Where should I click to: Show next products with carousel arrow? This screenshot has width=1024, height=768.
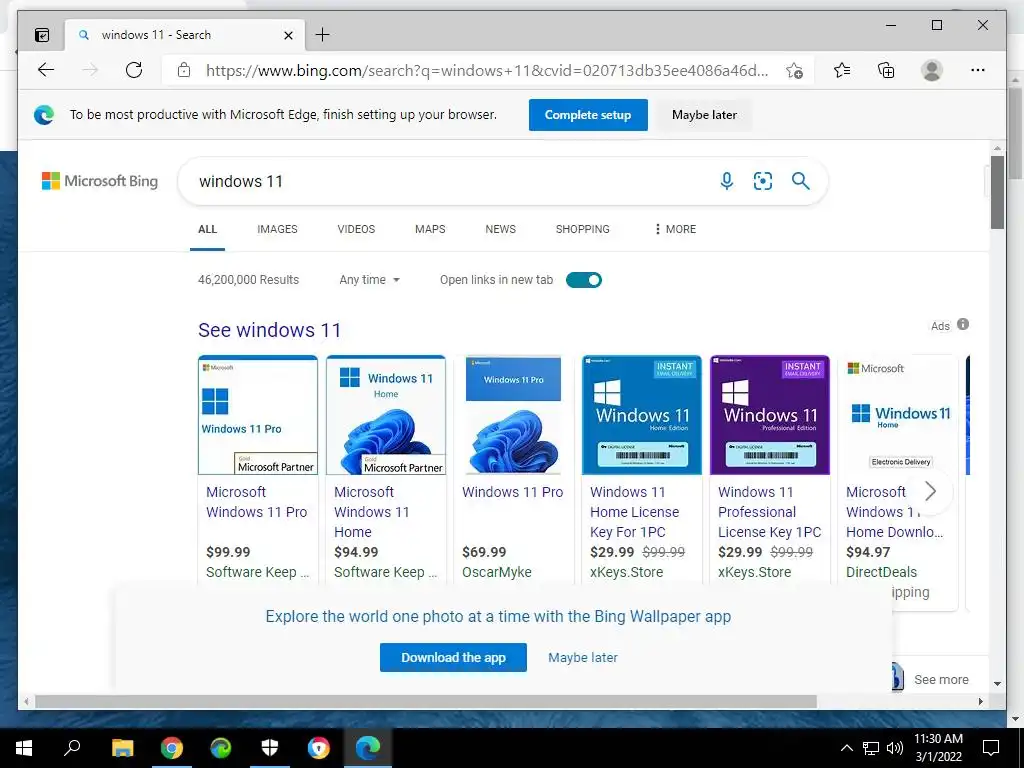tap(931, 491)
